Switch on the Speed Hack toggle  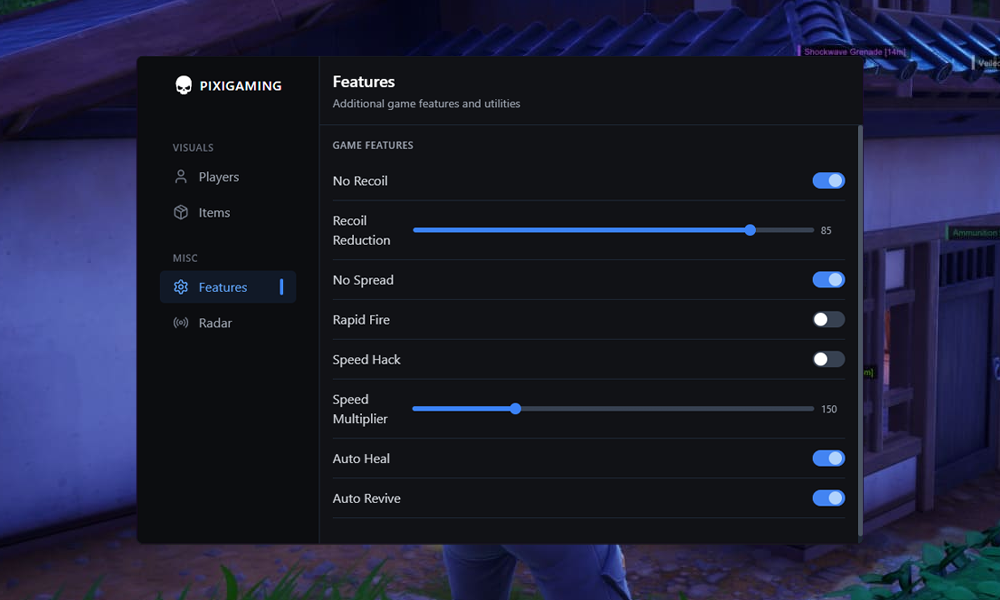[828, 359]
